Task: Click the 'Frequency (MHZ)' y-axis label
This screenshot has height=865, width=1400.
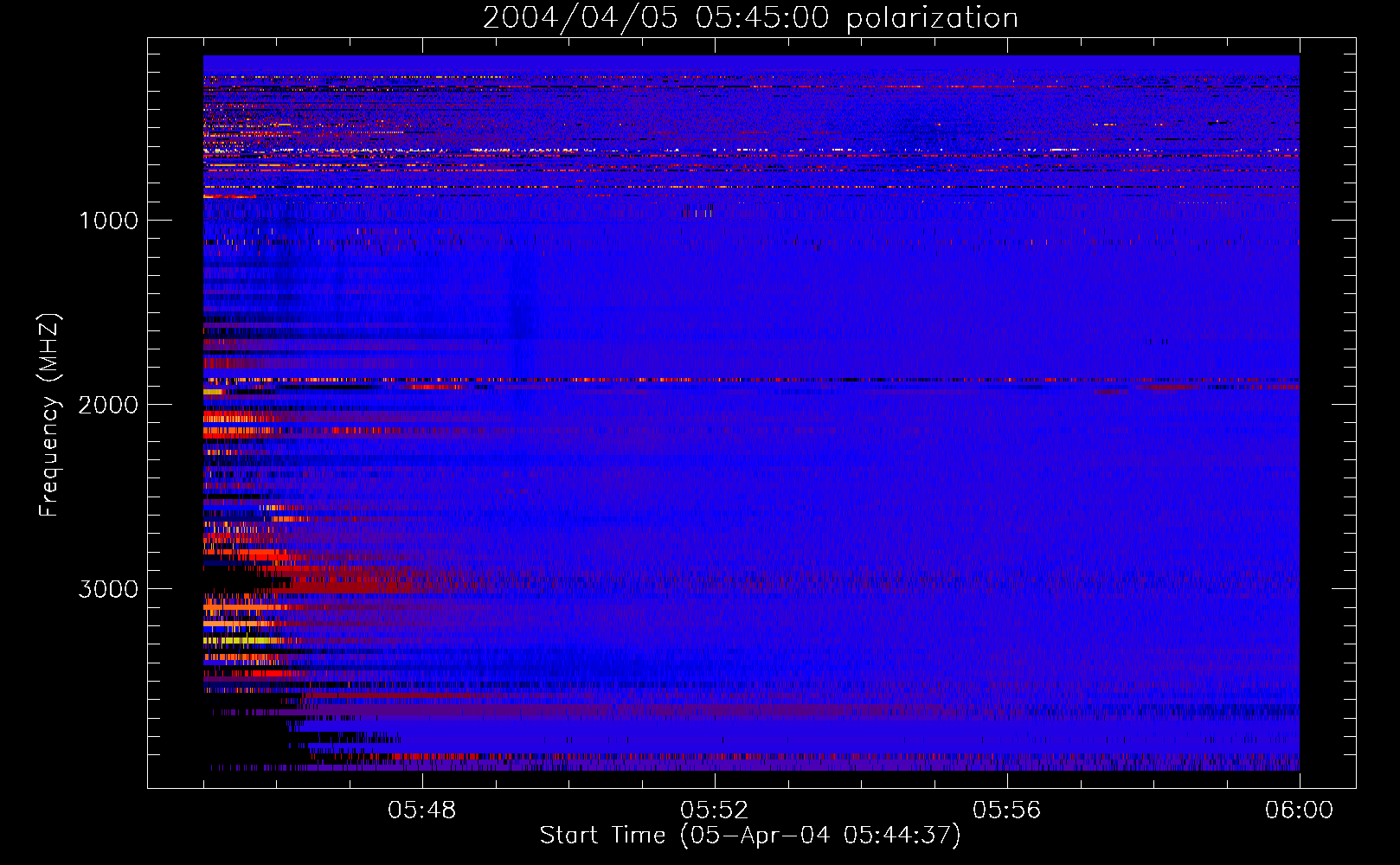Action: (x=49, y=415)
